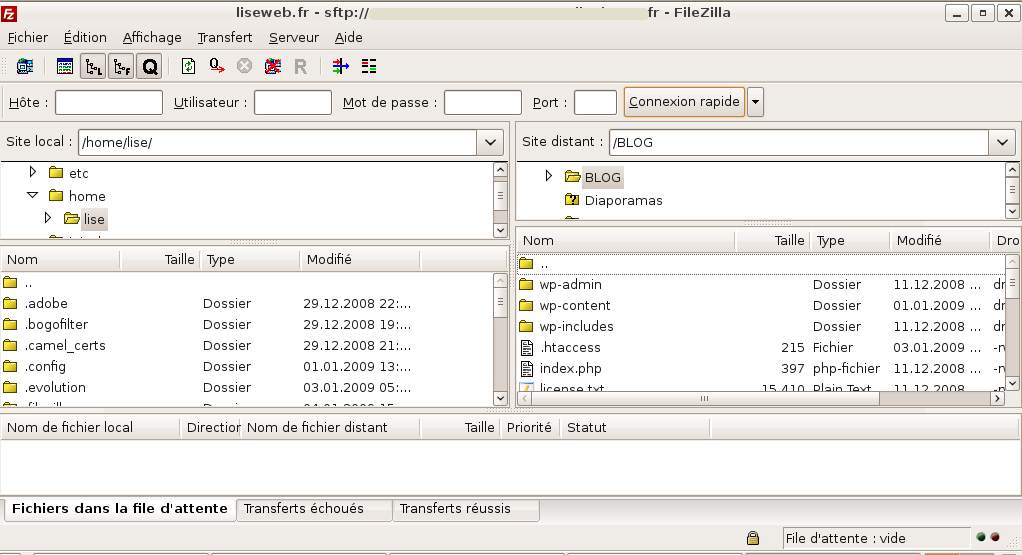The image size is (1022, 555).
Task: Expand the lise folder in local tree
Action: (48, 218)
